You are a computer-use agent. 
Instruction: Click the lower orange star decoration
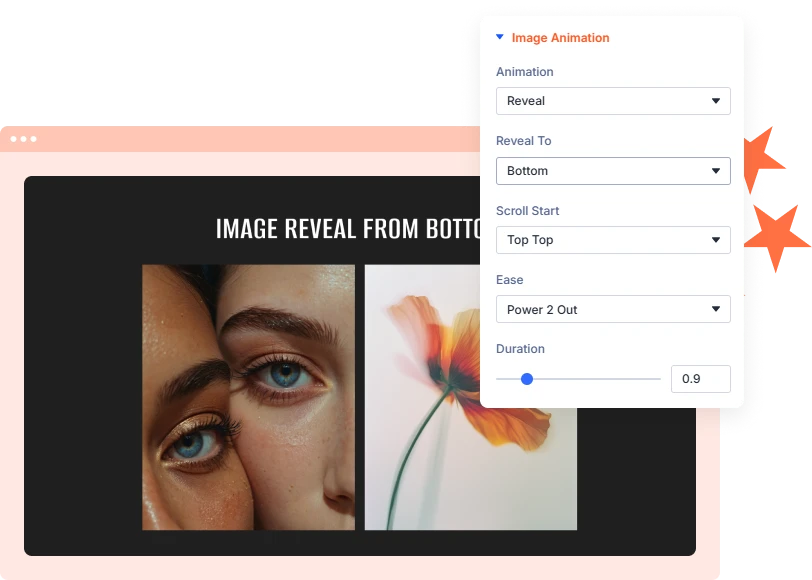pos(777,238)
